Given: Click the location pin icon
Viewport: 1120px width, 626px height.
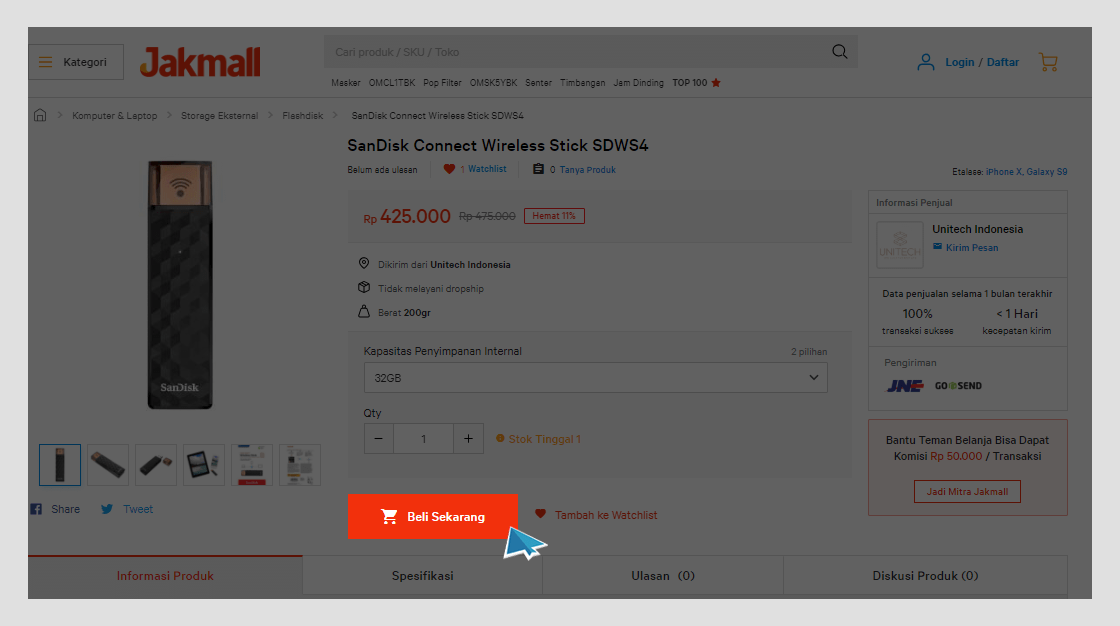Looking at the screenshot, I should pyautogui.click(x=364, y=264).
